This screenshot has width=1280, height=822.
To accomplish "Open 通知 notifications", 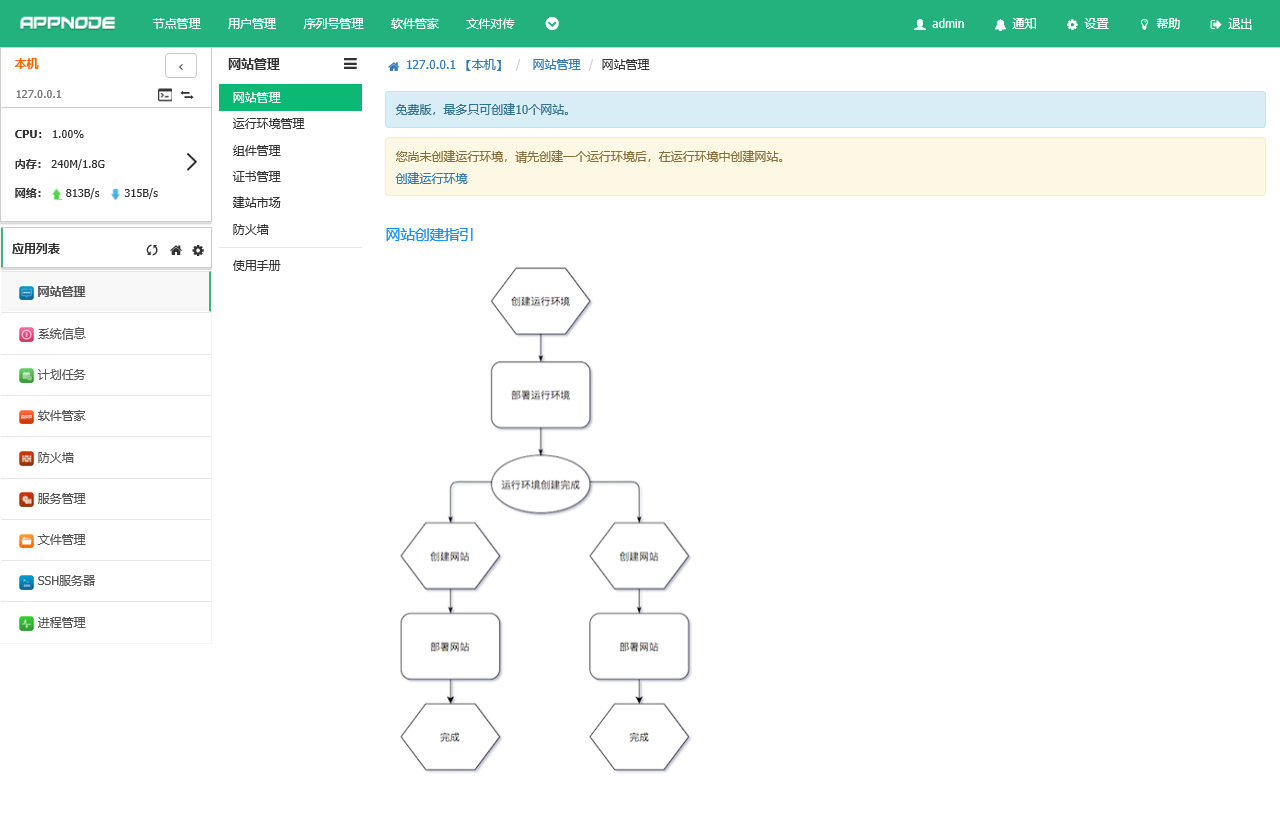I will [1015, 24].
